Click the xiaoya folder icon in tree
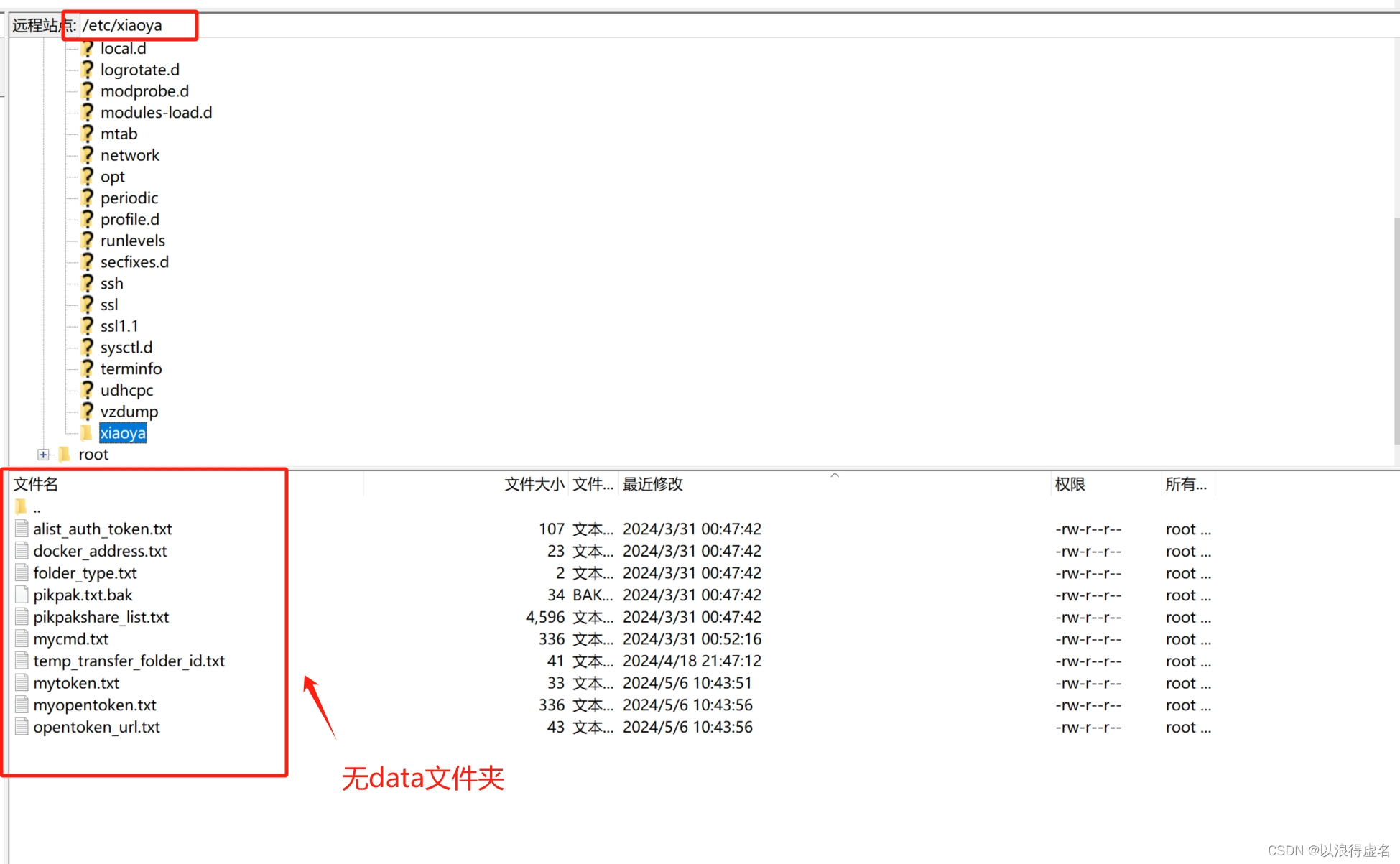Screen dimensions: 1400x864 point(87,433)
